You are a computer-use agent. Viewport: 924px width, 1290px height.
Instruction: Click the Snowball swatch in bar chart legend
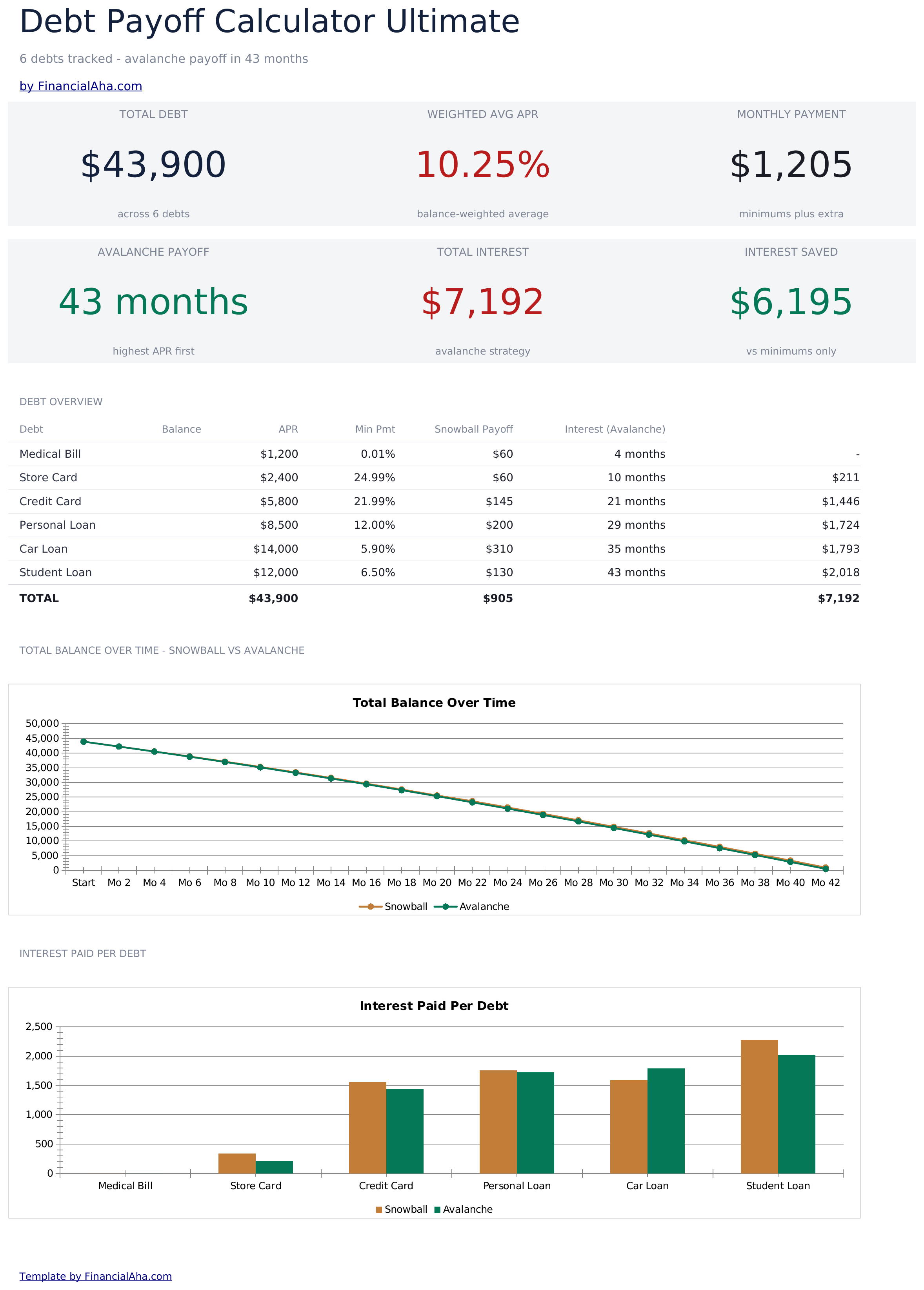click(x=379, y=1209)
